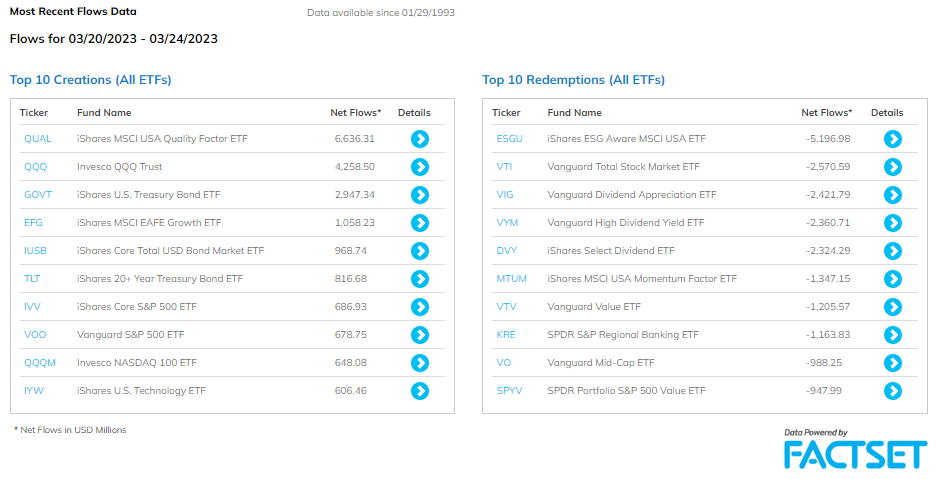Screen dimensions: 937x479
Task: Select net flow value -5,196.98
Action: coord(828,139)
